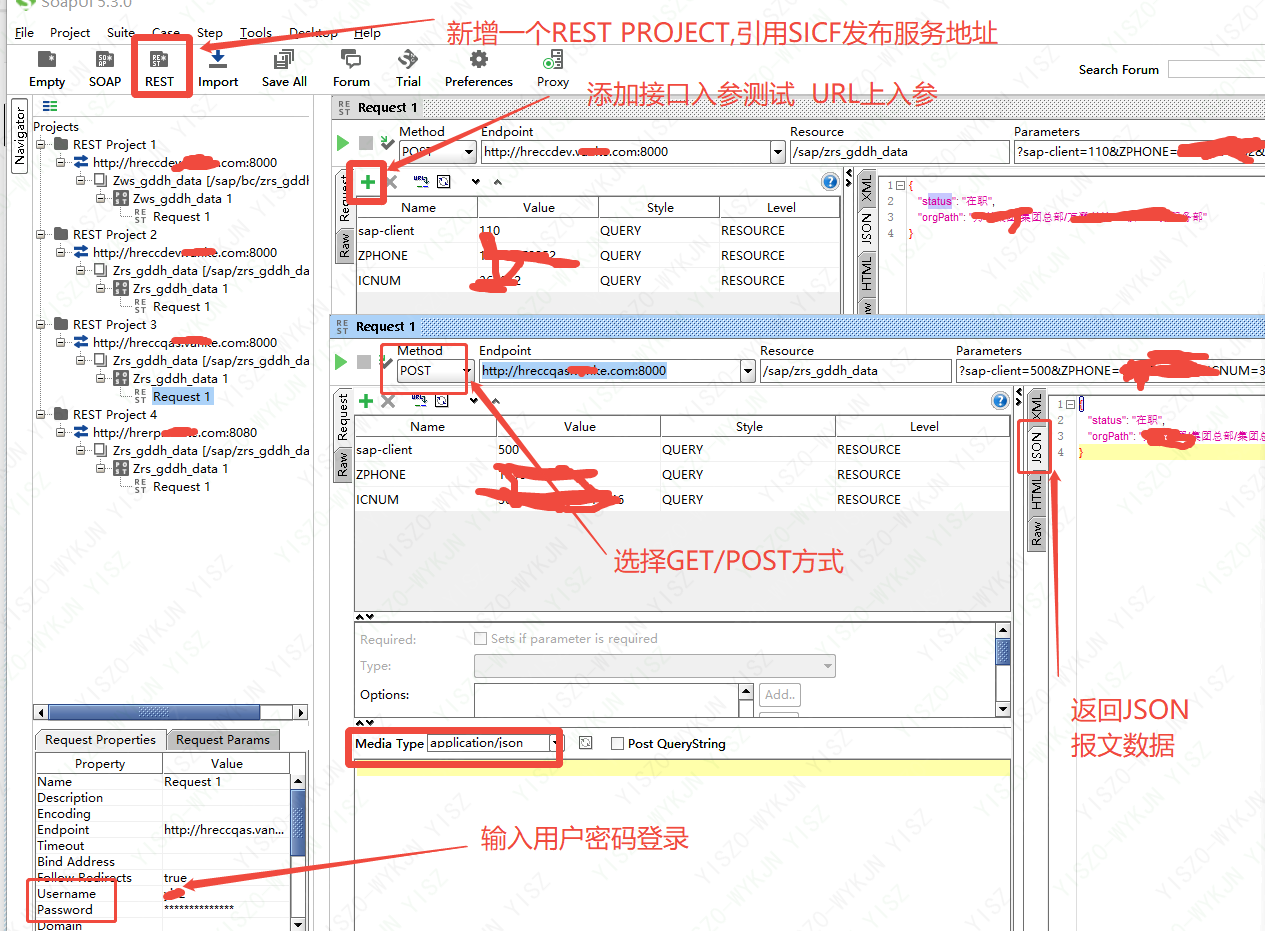Create a new Empty project from toolbar
1265x931 pixels.
(x=47, y=70)
